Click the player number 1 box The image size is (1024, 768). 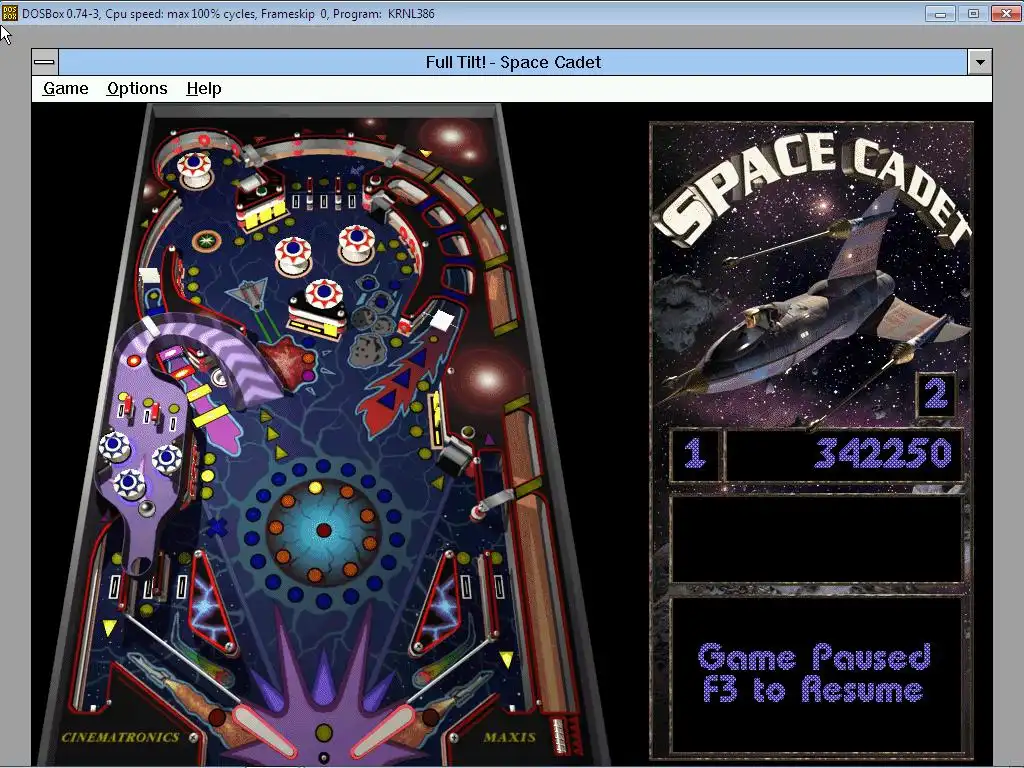coord(695,454)
